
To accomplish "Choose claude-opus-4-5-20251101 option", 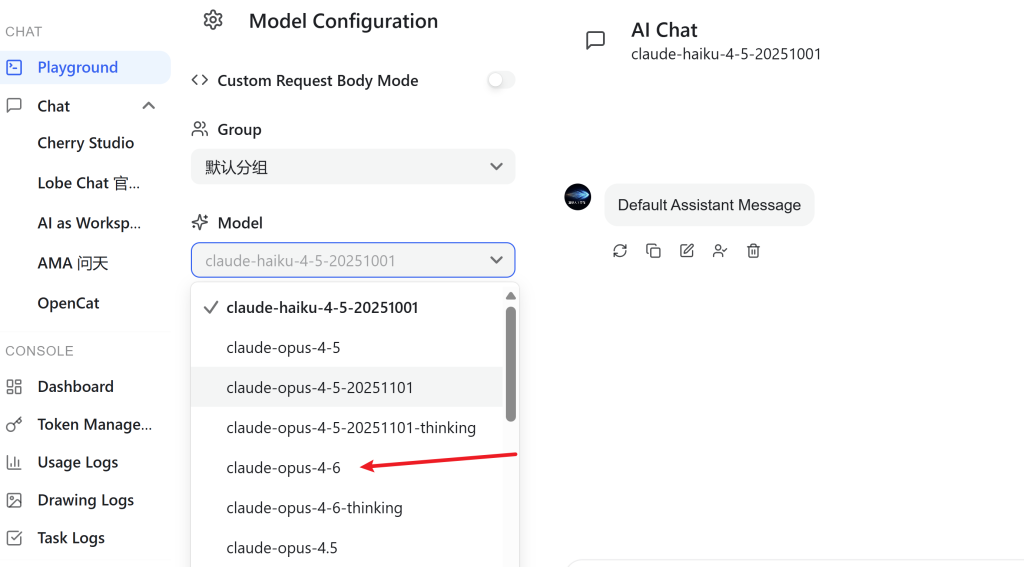I will pos(347,387).
